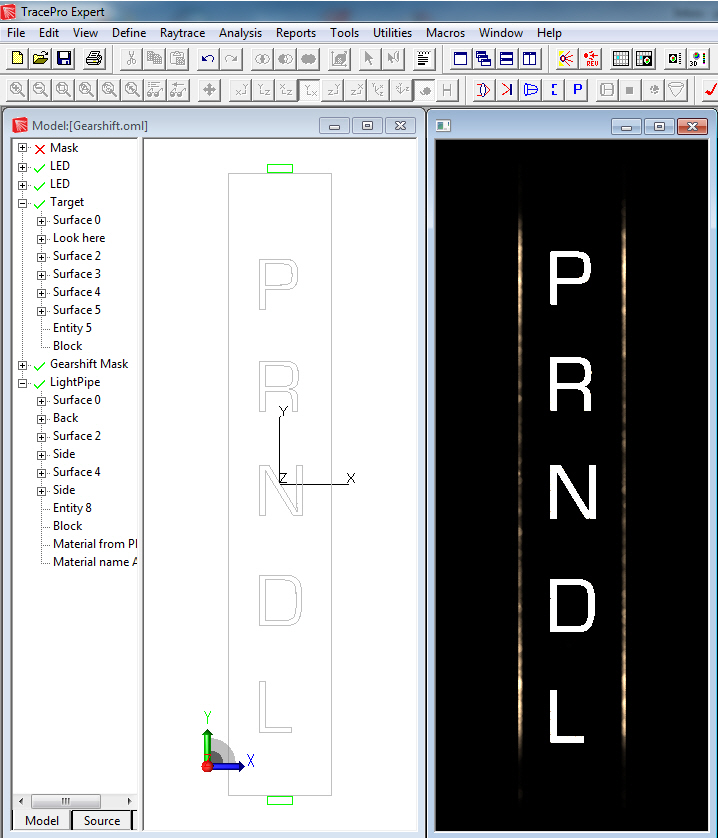Toggle the green check on first LED

pos(40,168)
